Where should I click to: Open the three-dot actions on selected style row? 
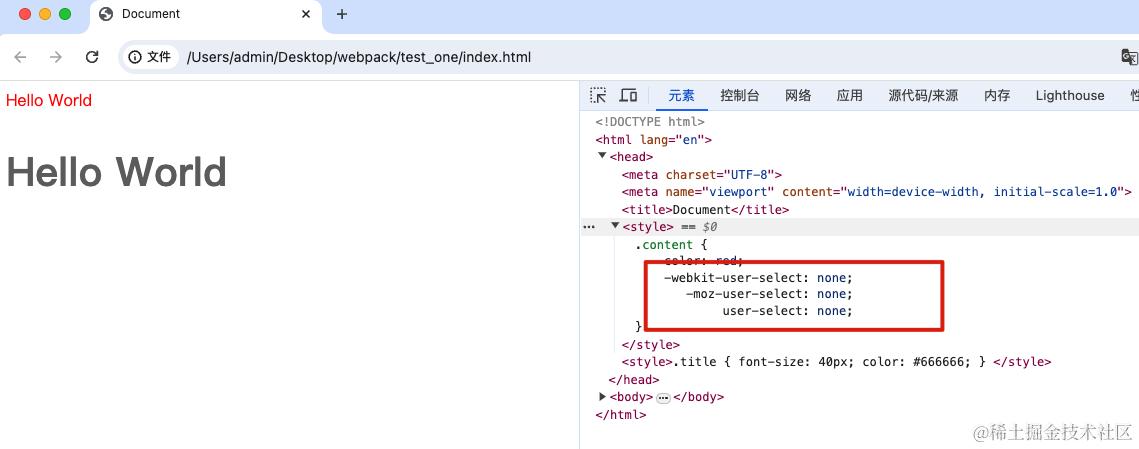(589, 227)
